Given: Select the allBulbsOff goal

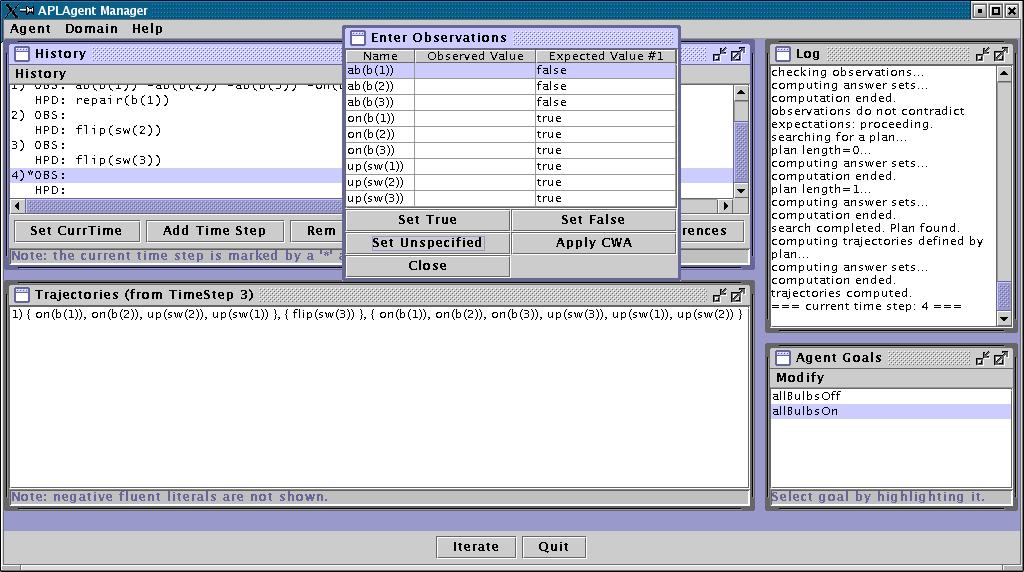Looking at the screenshot, I should 807,396.
